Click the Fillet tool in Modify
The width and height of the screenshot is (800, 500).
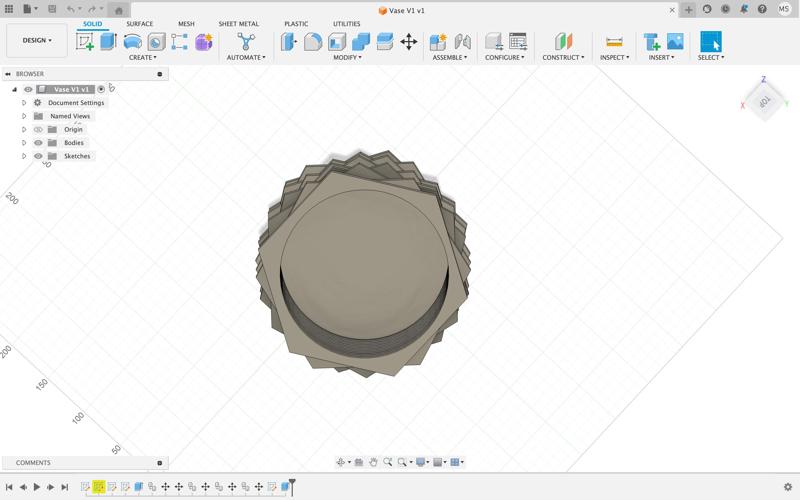(x=313, y=42)
